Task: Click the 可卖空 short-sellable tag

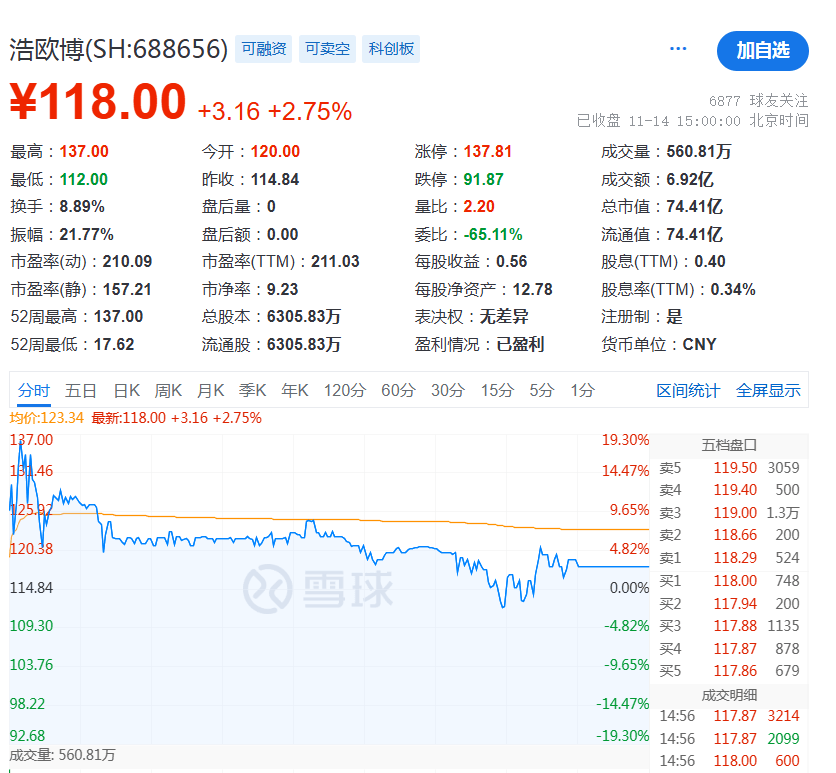Action: [x=327, y=48]
